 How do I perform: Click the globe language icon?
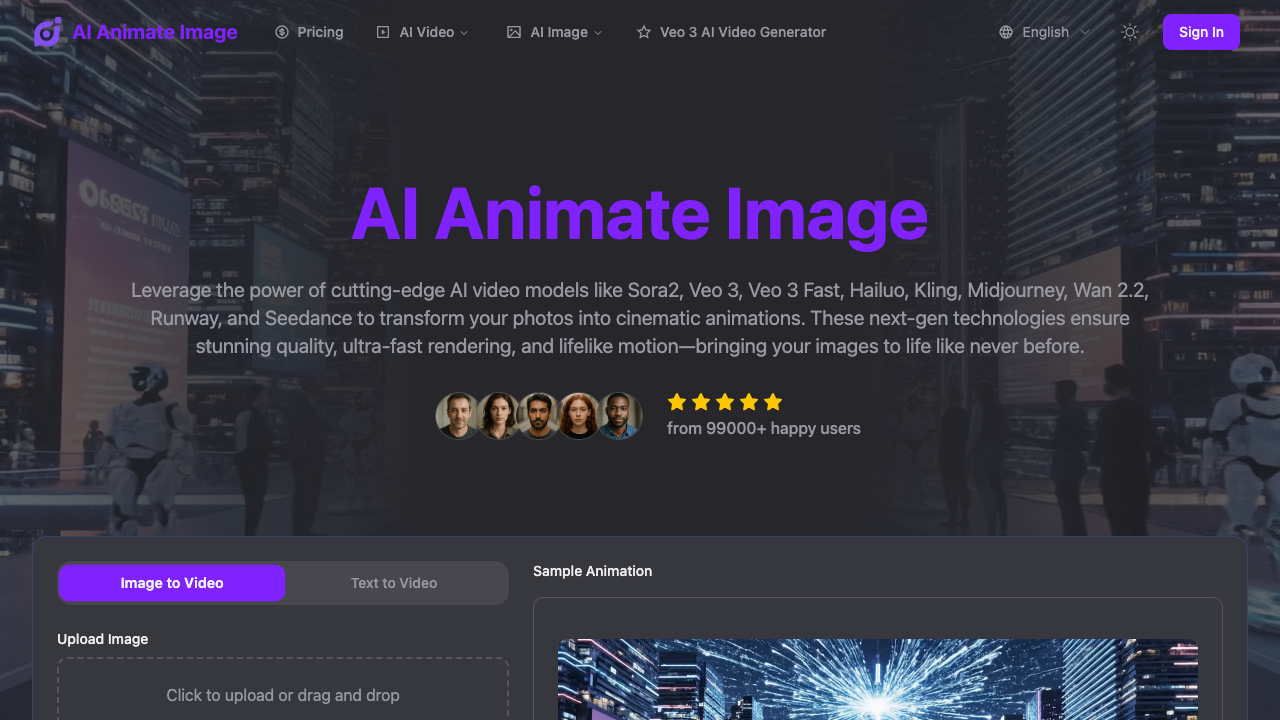click(1005, 32)
